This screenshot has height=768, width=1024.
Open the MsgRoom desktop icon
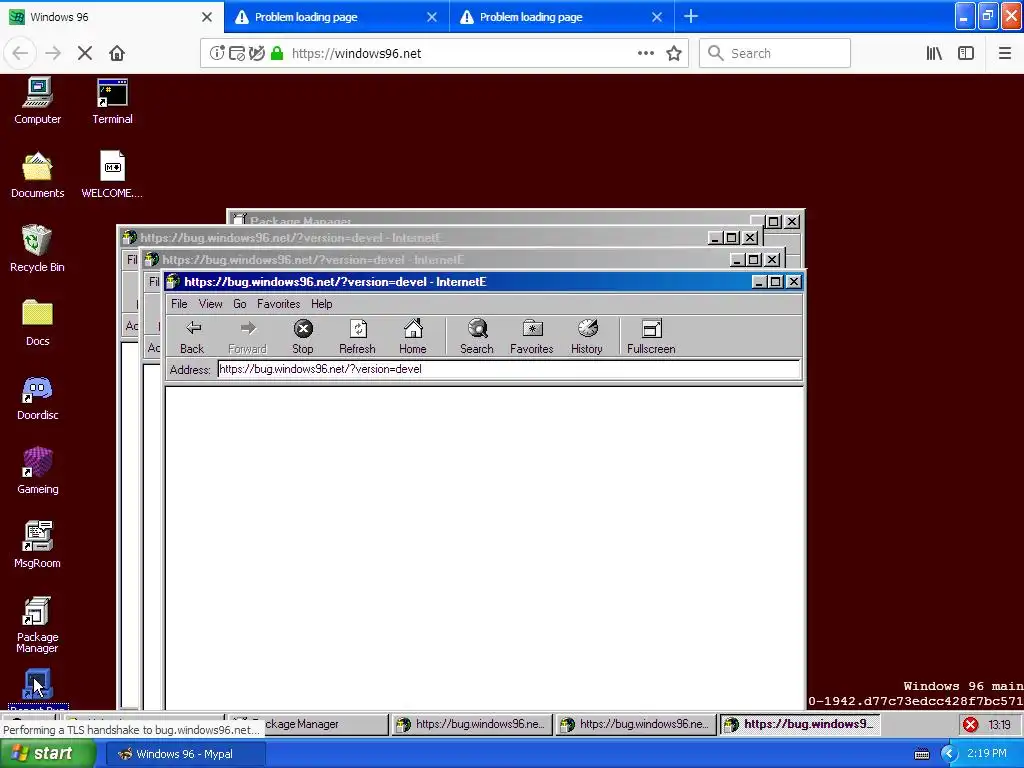click(37, 545)
